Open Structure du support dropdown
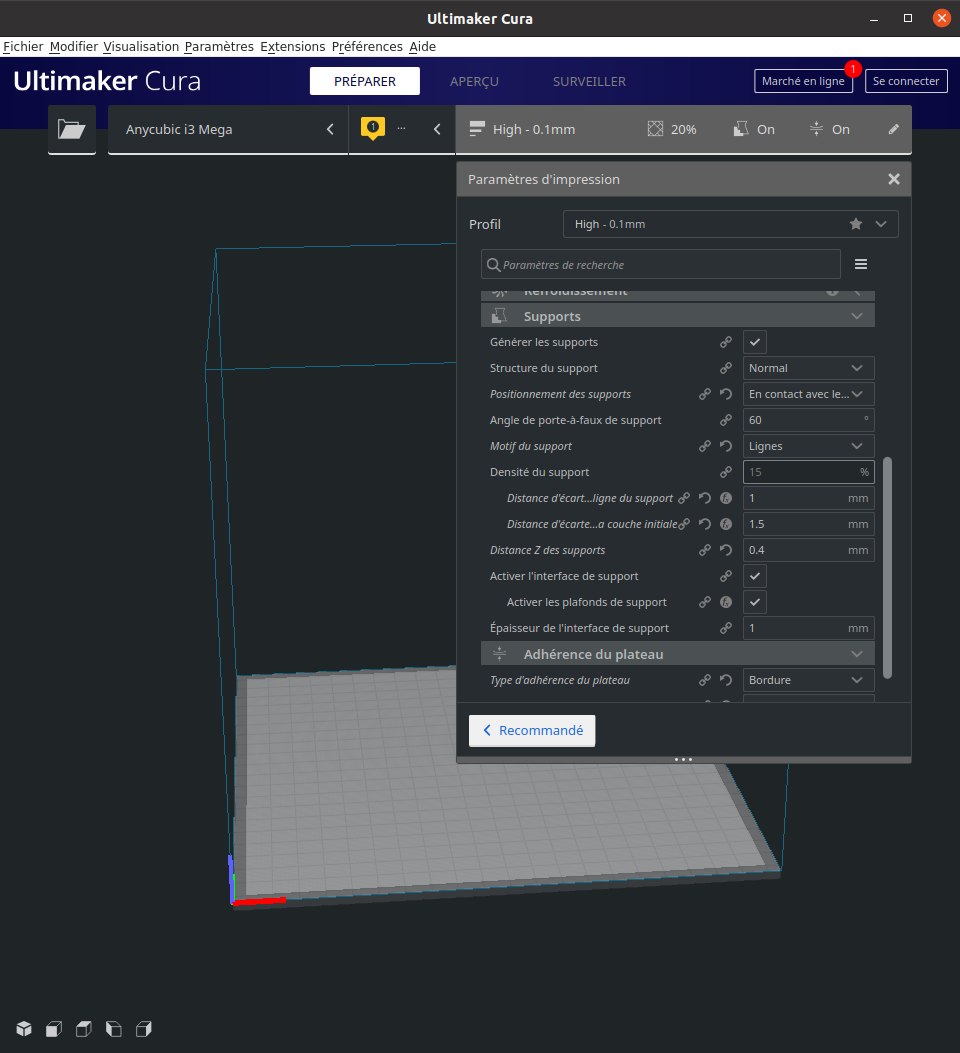 (808, 368)
